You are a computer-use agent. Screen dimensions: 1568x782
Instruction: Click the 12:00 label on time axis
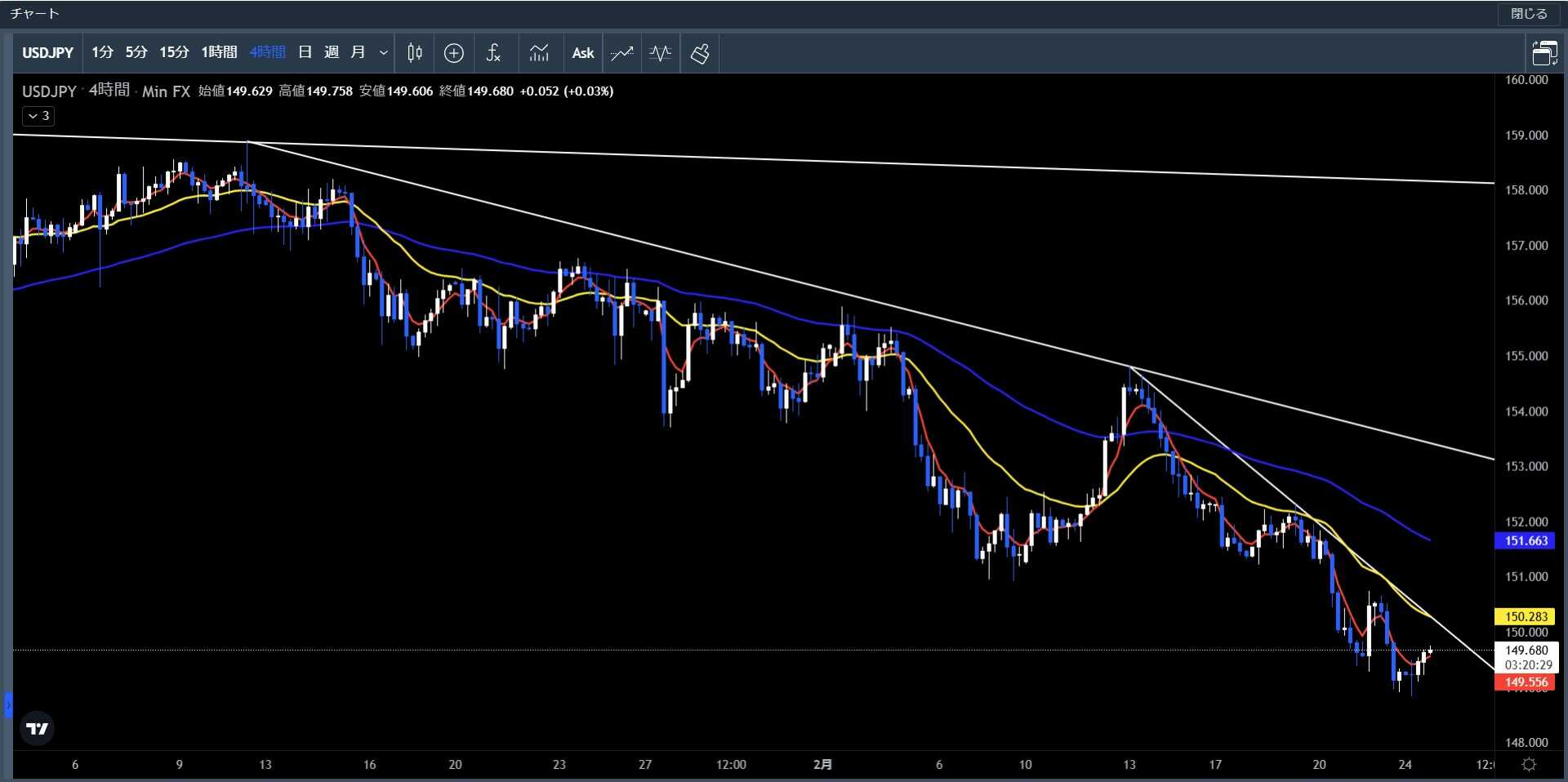pos(731,765)
